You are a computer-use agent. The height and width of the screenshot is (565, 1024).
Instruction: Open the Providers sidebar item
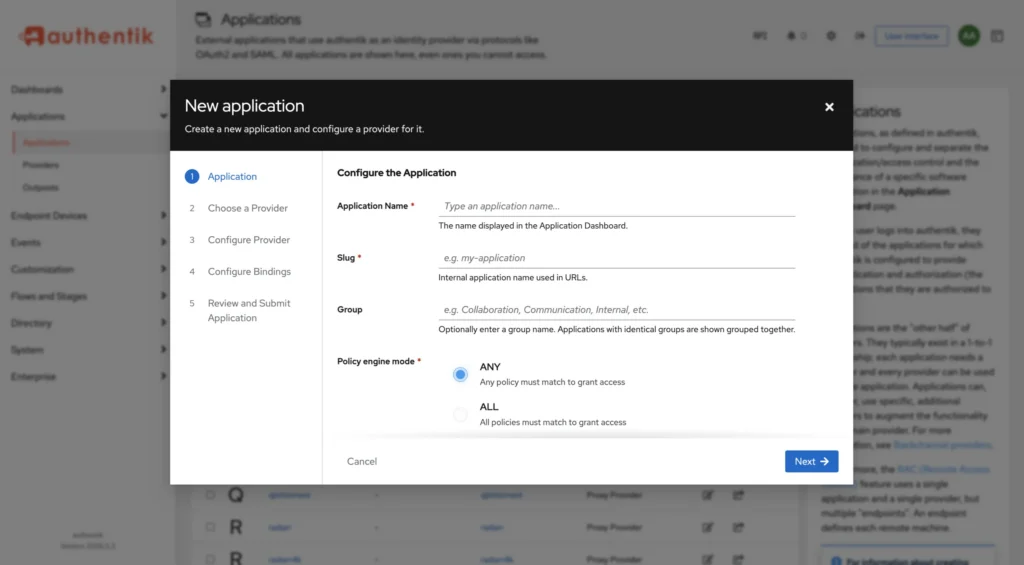pos(40,165)
